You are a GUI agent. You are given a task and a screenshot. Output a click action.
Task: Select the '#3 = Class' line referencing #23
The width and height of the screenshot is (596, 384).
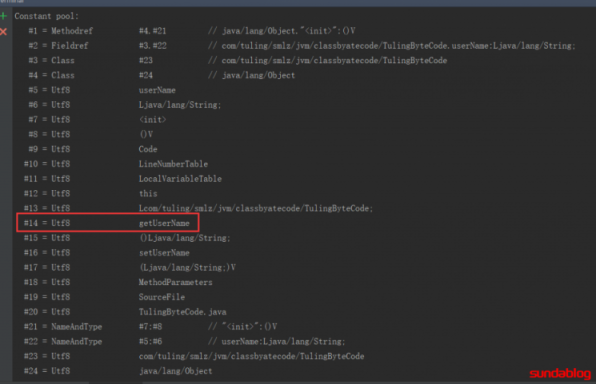pos(238,60)
